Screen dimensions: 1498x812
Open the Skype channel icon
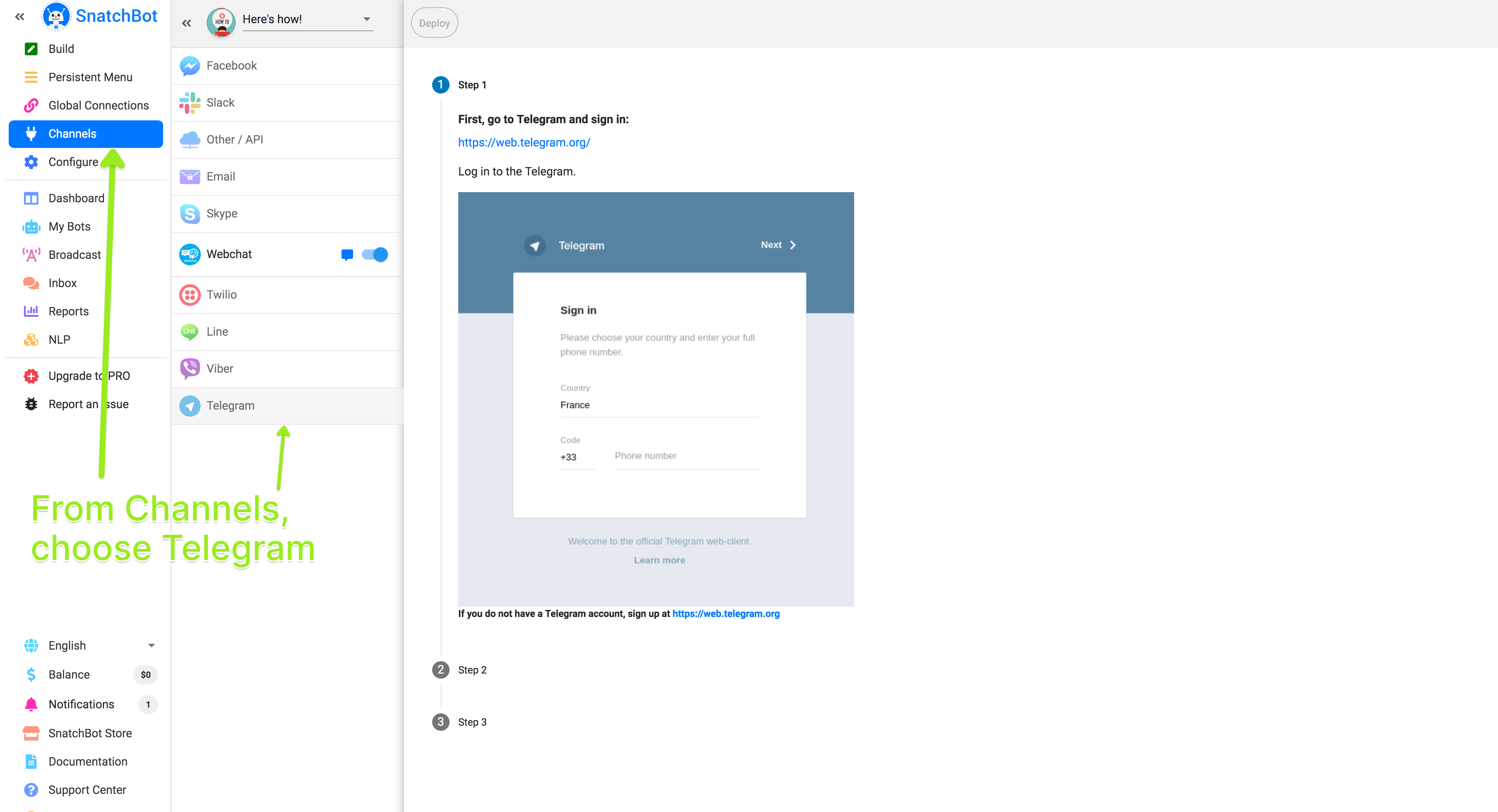click(190, 214)
